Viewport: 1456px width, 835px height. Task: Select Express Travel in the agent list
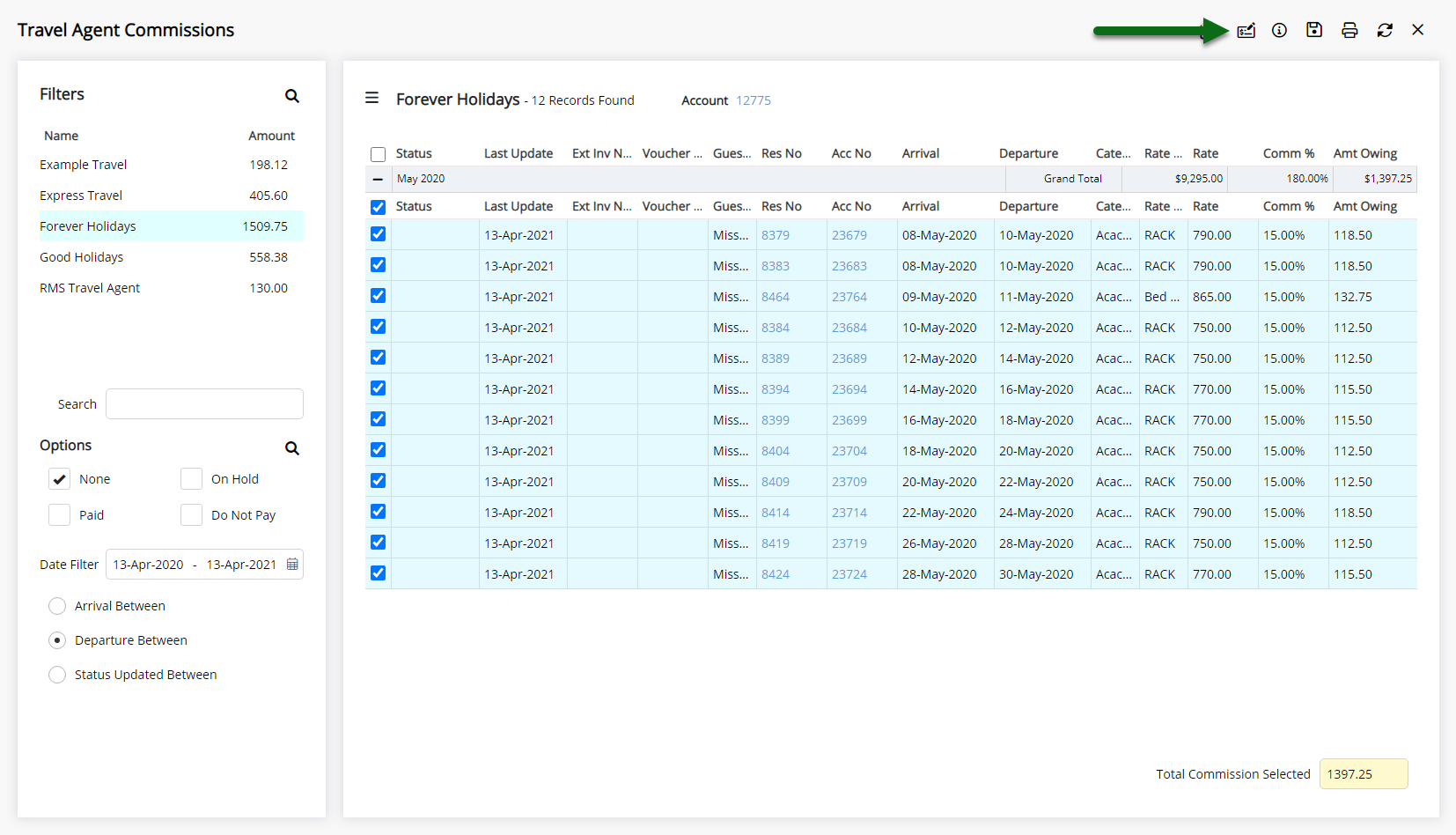coord(172,196)
